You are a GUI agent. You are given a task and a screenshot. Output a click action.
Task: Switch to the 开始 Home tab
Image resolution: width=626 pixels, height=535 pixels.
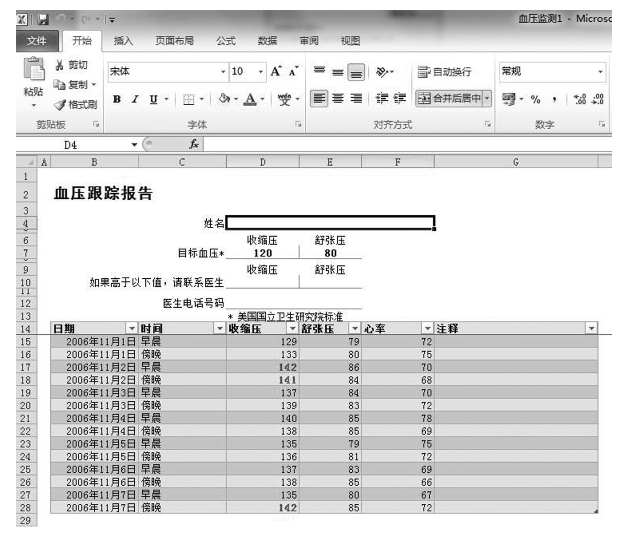point(82,41)
